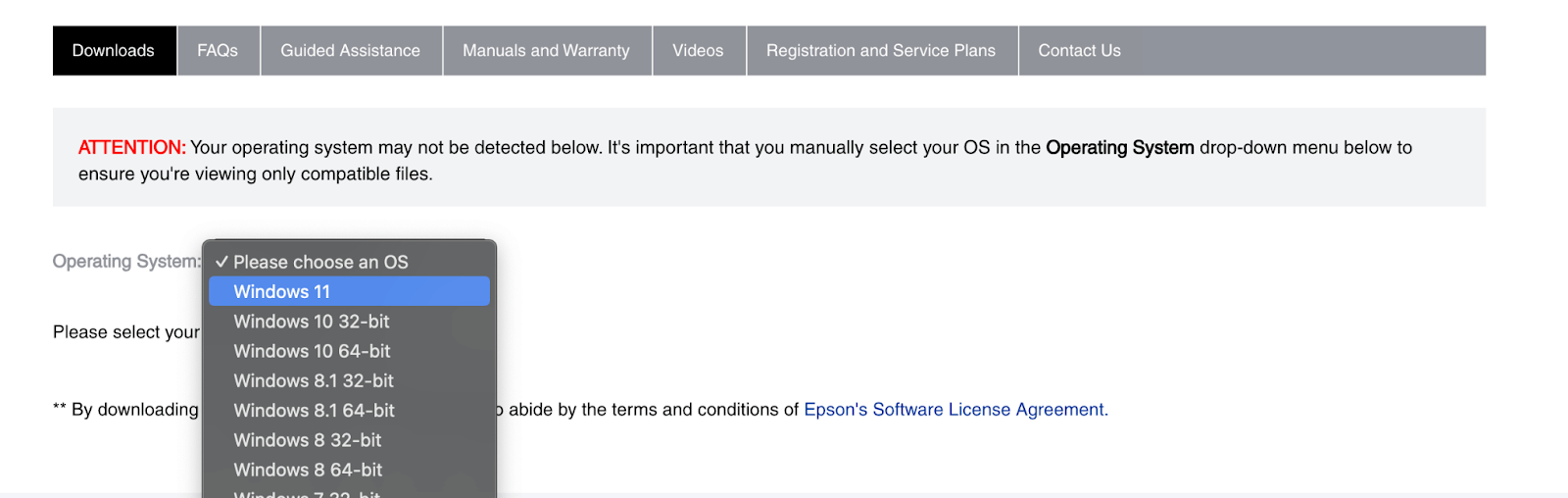Switch to the FAQs tab
This screenshot has width=1568, height=498.
(x=218, y=51)
